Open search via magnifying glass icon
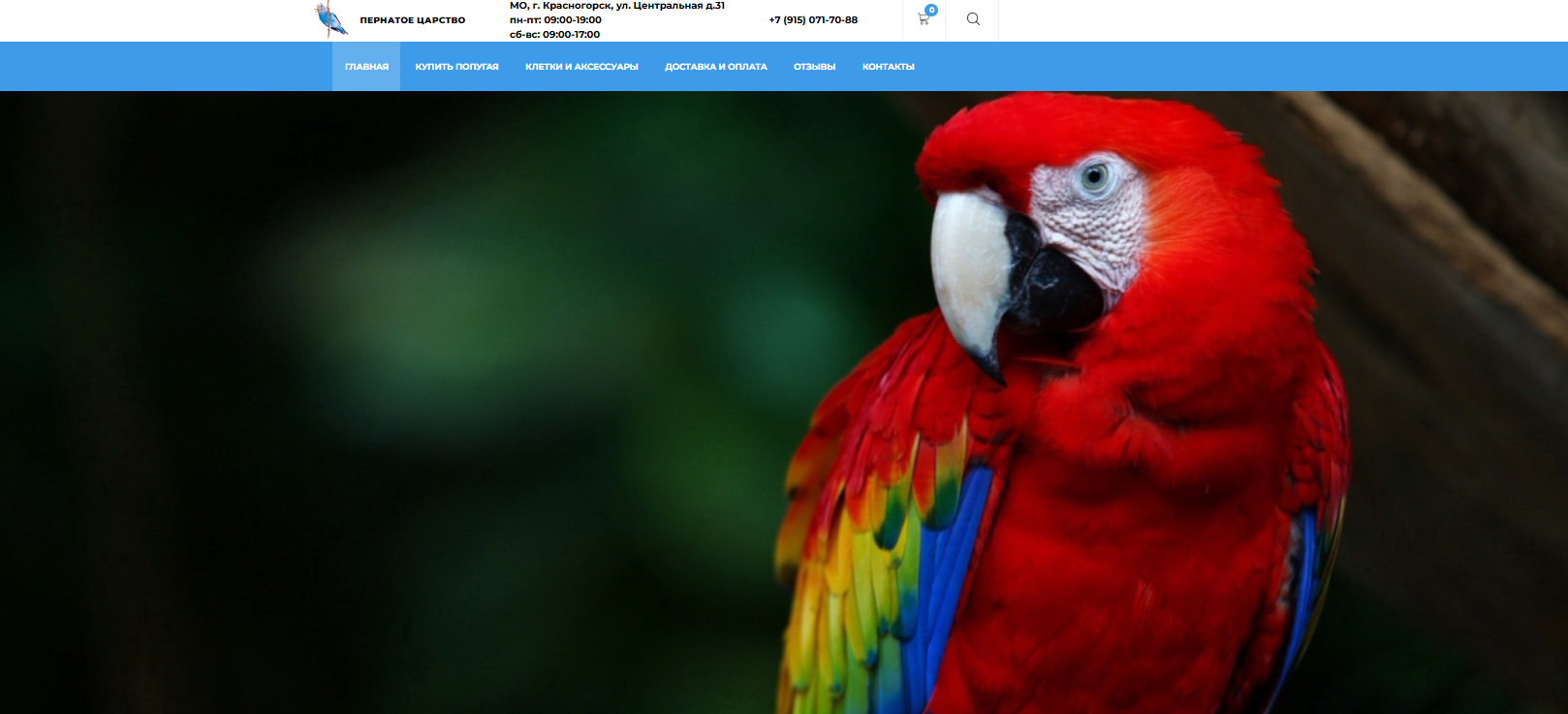Image resolution: width=1568 pixels, height=714 pixels. click(x=973, y=19)
